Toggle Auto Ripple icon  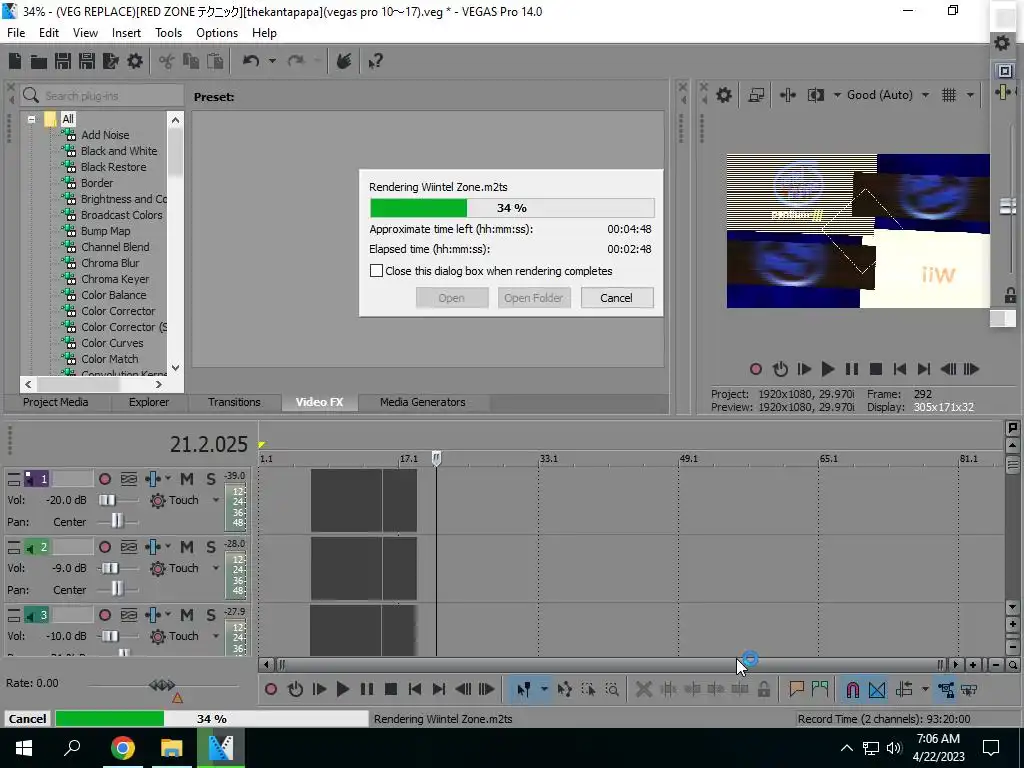coord(904,689)
